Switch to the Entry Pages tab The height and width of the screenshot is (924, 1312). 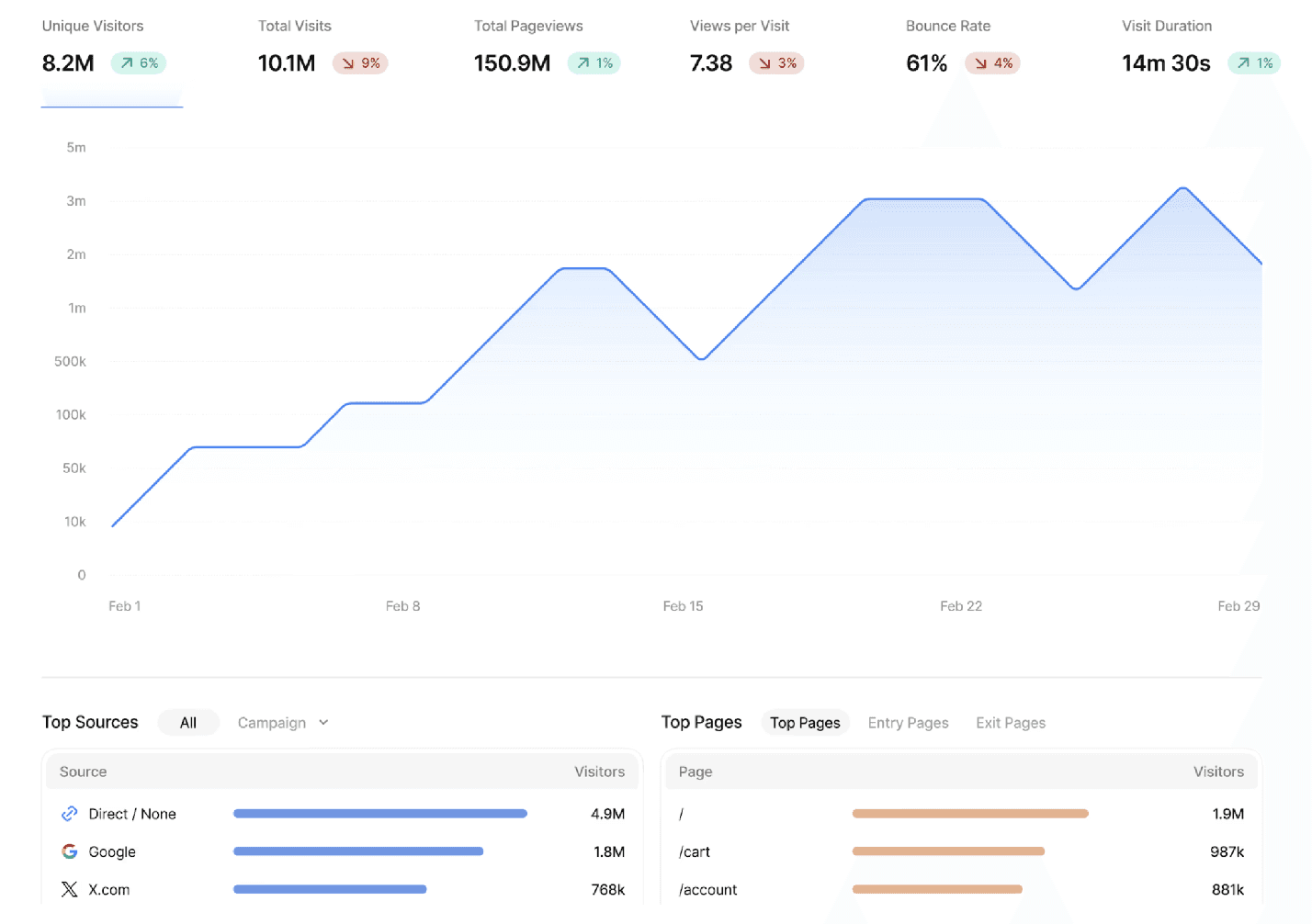tap(908, 723)
